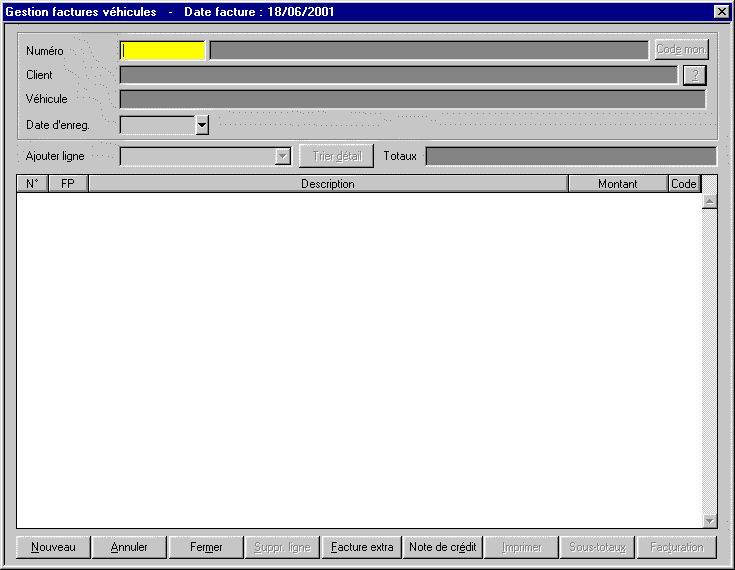Click the Facturation button
The height and width of the screenshot is (570, 735).
(x=677, y=547)
